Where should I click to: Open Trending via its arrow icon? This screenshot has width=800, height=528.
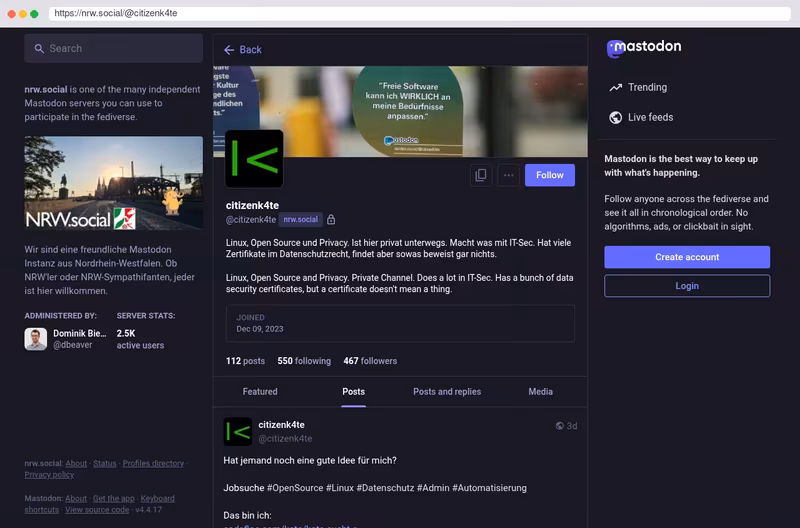[615, 87]
